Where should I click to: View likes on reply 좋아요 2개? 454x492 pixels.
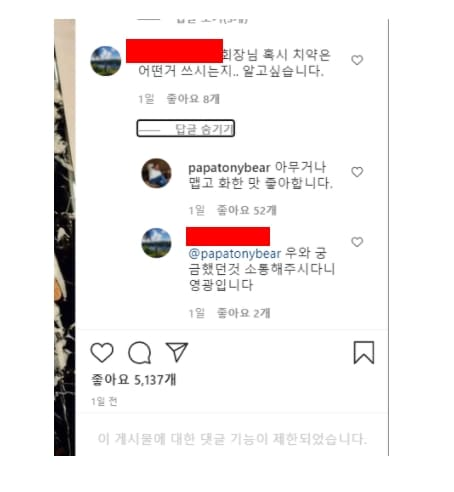[x=244, y=313]
